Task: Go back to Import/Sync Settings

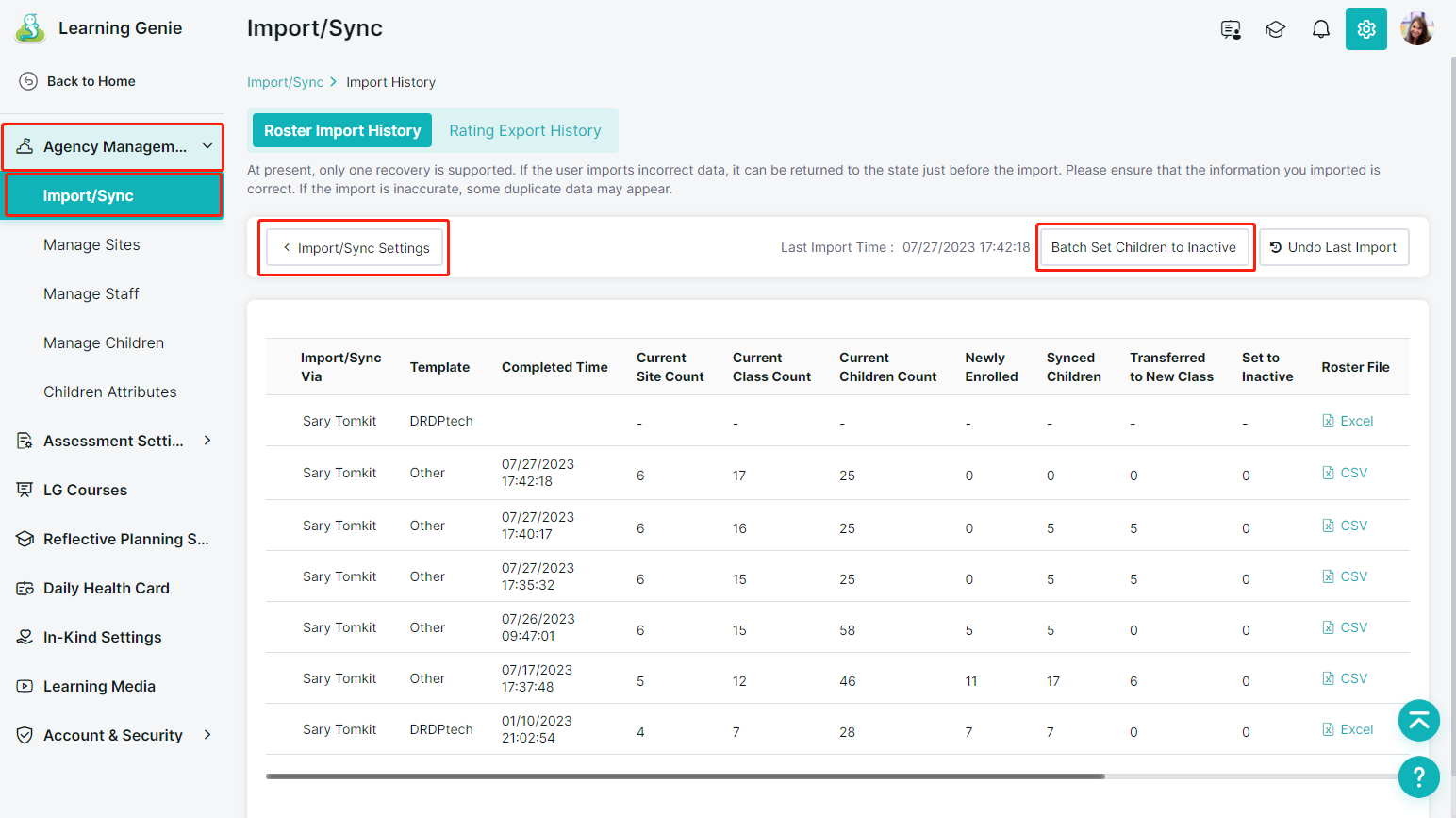Action: pos(355,248)
